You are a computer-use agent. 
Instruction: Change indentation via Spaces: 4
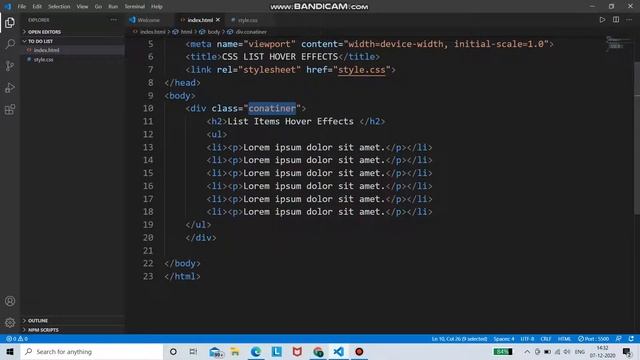click(x=504, y=339)
